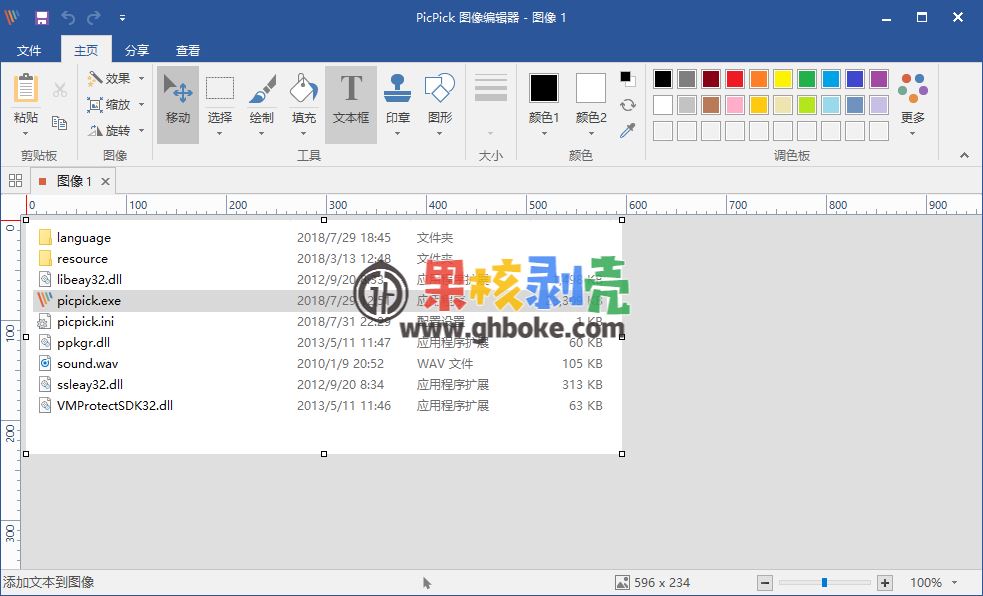Choose the purple palette swatch
Viewport: 983px width, 596px height.
click(879, 79)
